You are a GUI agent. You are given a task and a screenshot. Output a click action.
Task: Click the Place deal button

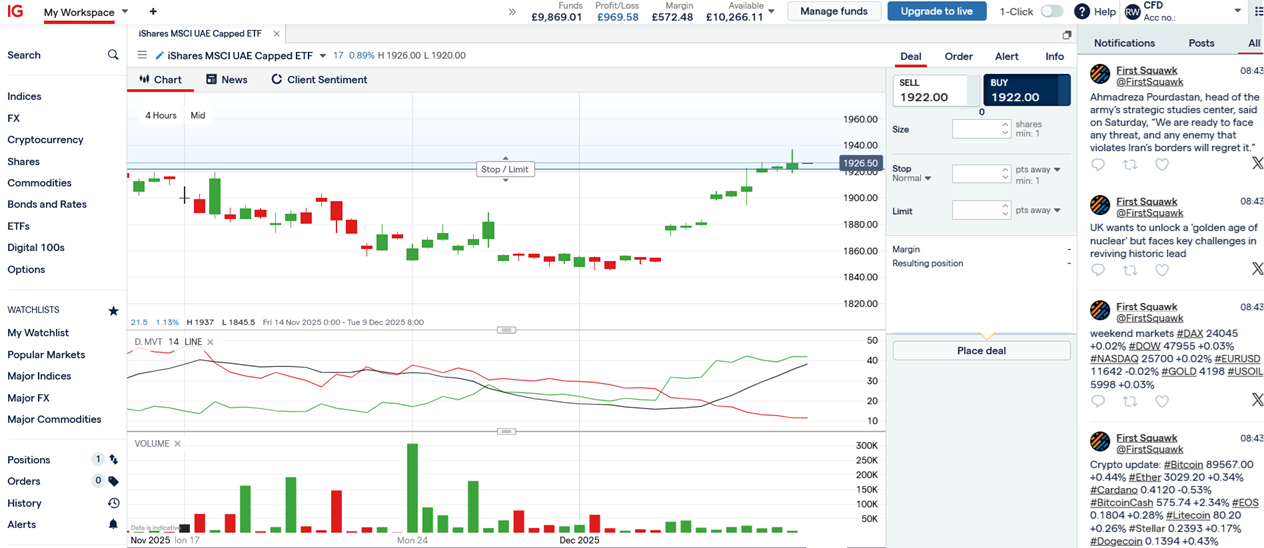pos(981,351)
